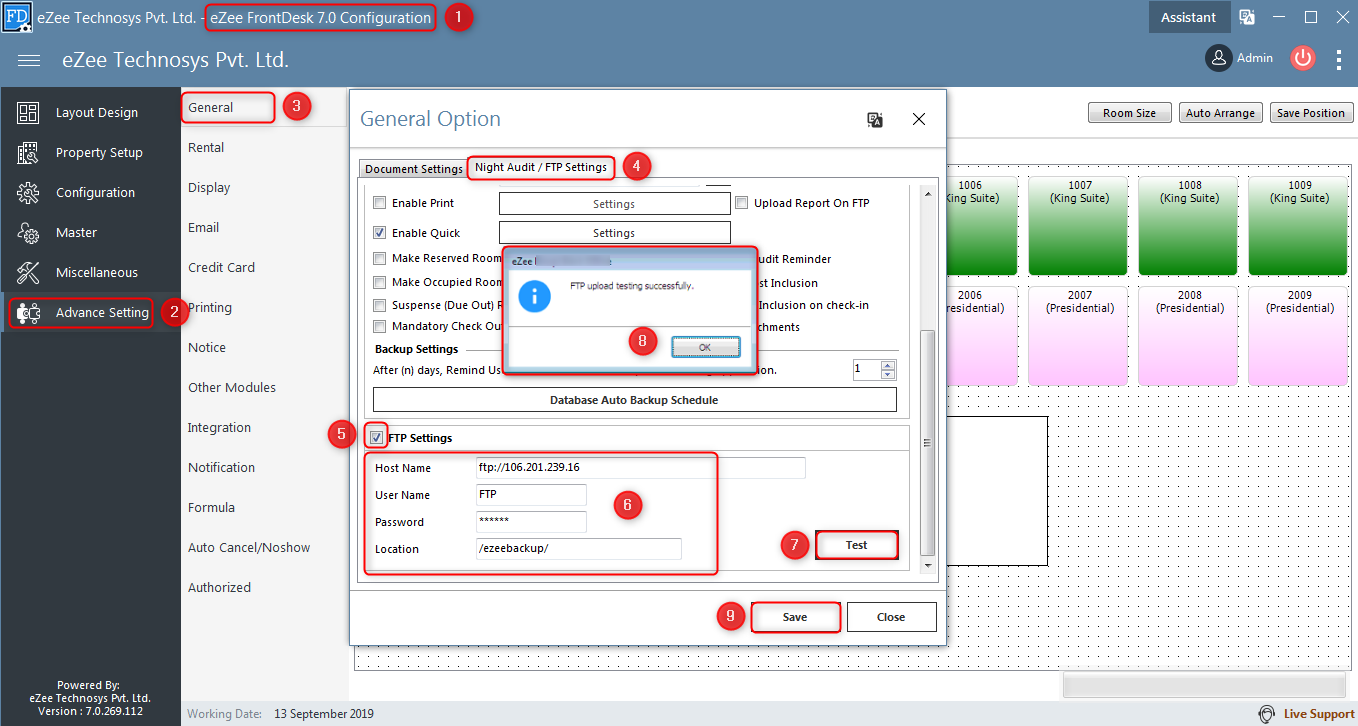Click the Layout Design sidebar icon

(28, 113)
